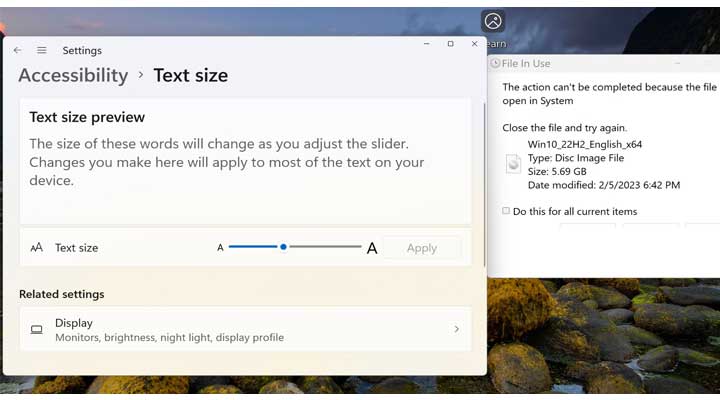Click Date modified 2/5/2023 text
This screenshot has width=720, height=400.
[604, 185]
